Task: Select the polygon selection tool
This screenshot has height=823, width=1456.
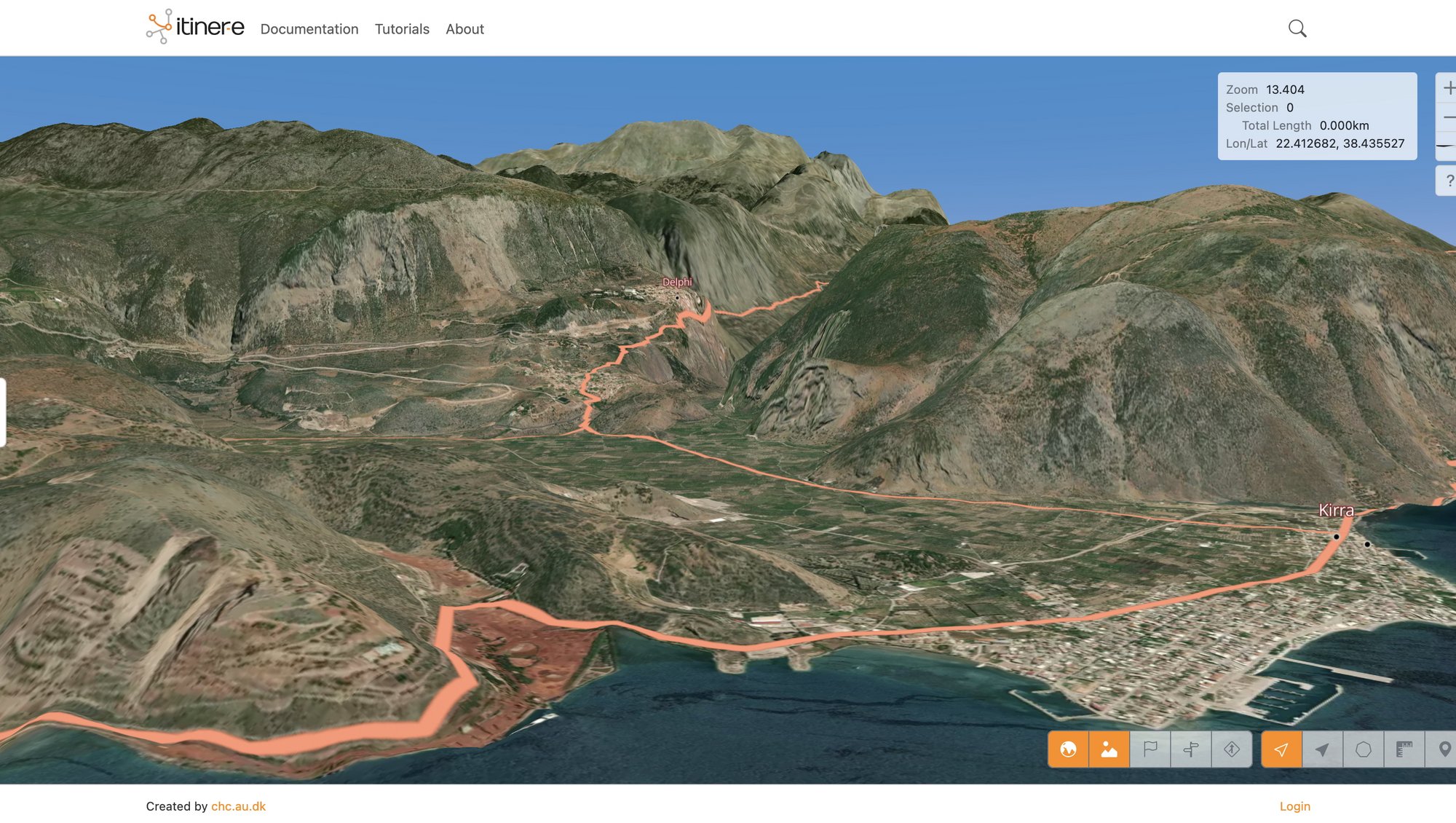Action: pos(1364,749)
